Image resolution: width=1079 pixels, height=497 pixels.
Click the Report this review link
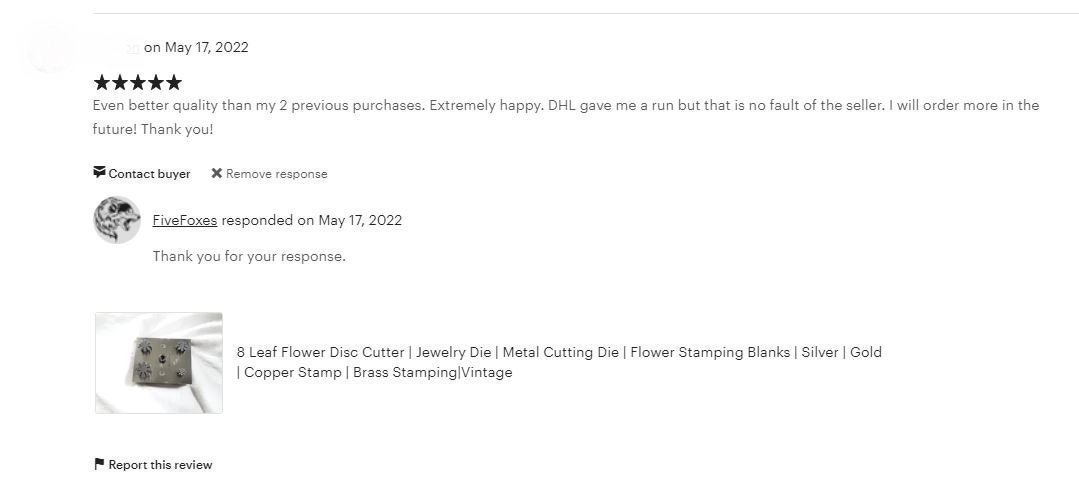point(160,465)
